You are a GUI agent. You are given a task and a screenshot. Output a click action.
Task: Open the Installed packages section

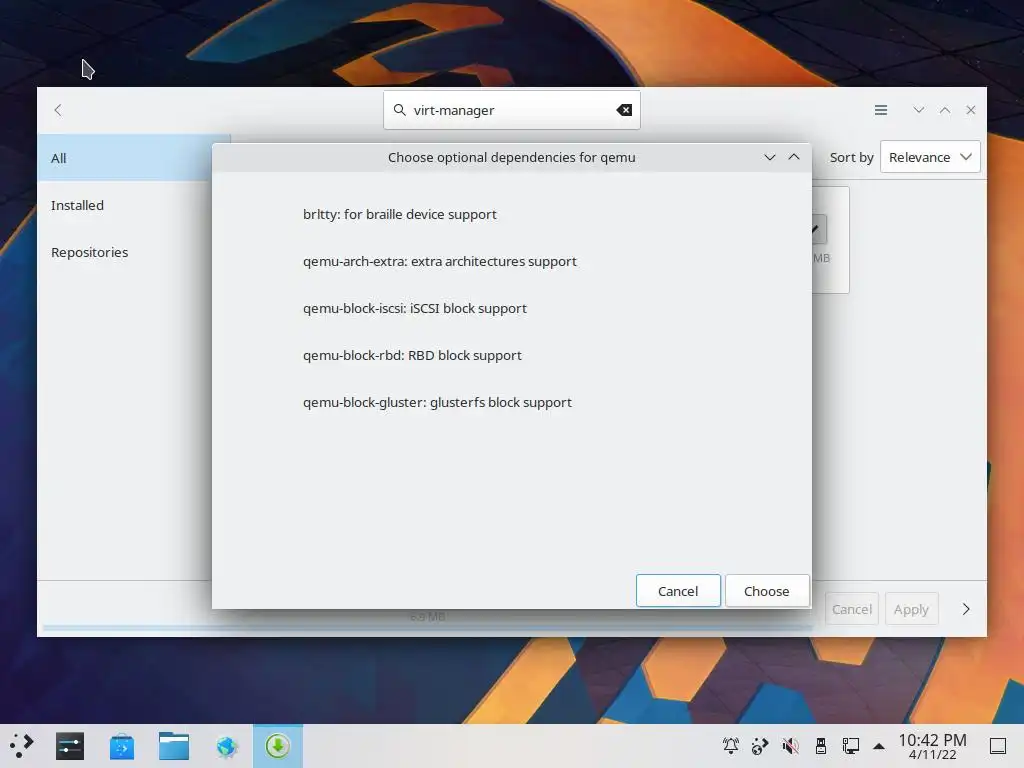tap(124, 205)
